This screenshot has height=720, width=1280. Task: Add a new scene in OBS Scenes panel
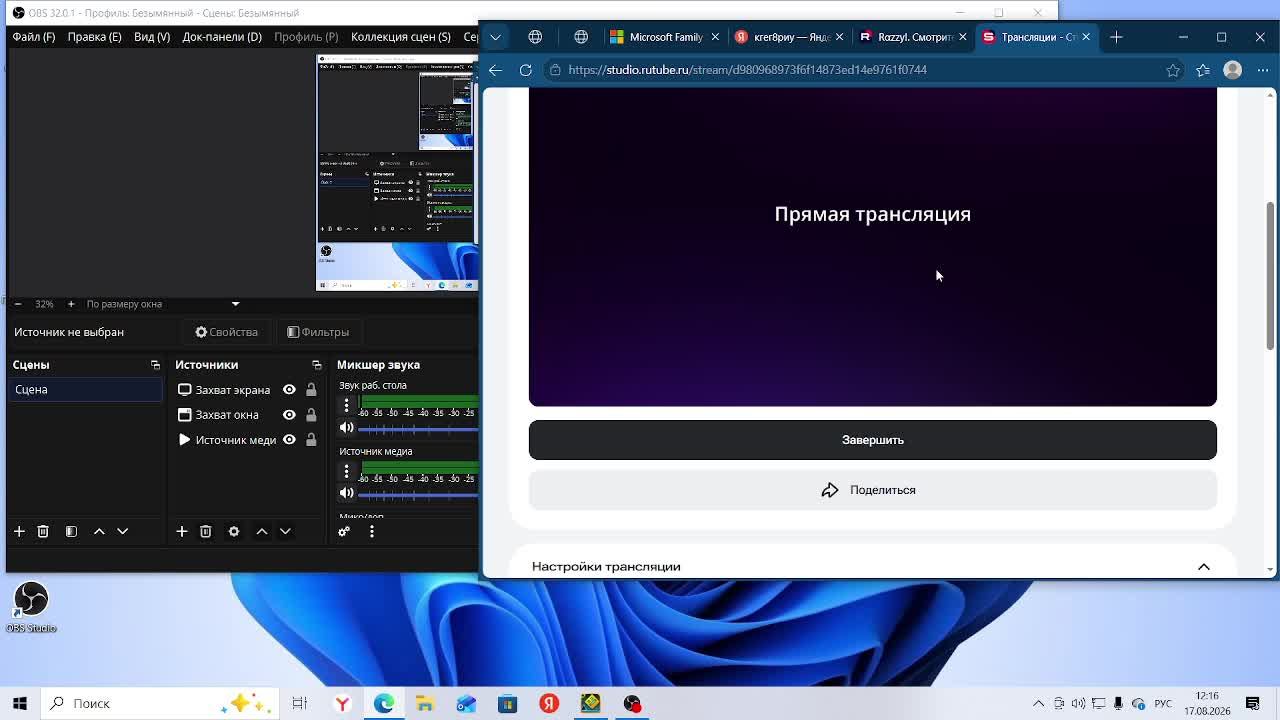tap(19, 531)
